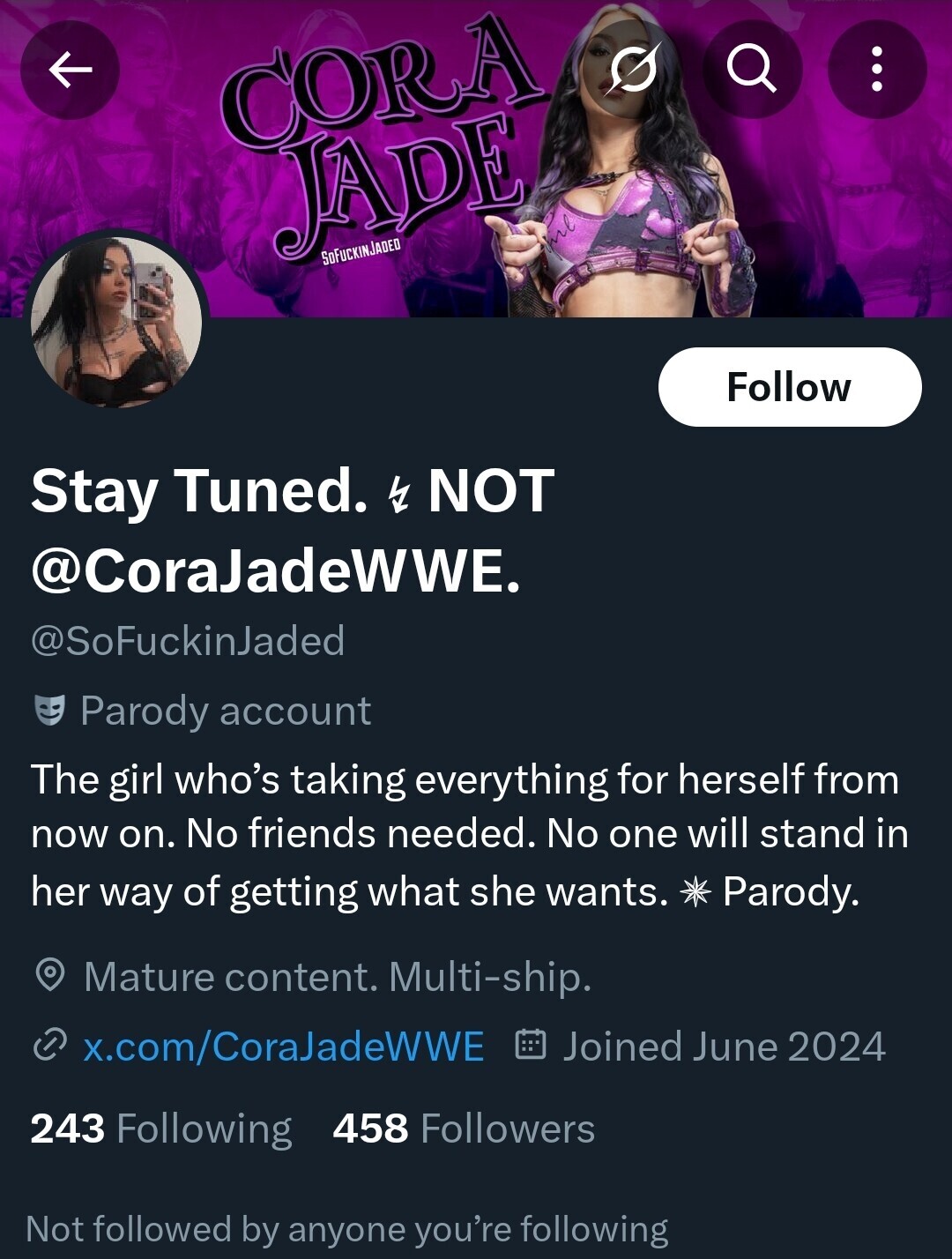
Task: Tap the Parody account label
Action: pos(226,711)
